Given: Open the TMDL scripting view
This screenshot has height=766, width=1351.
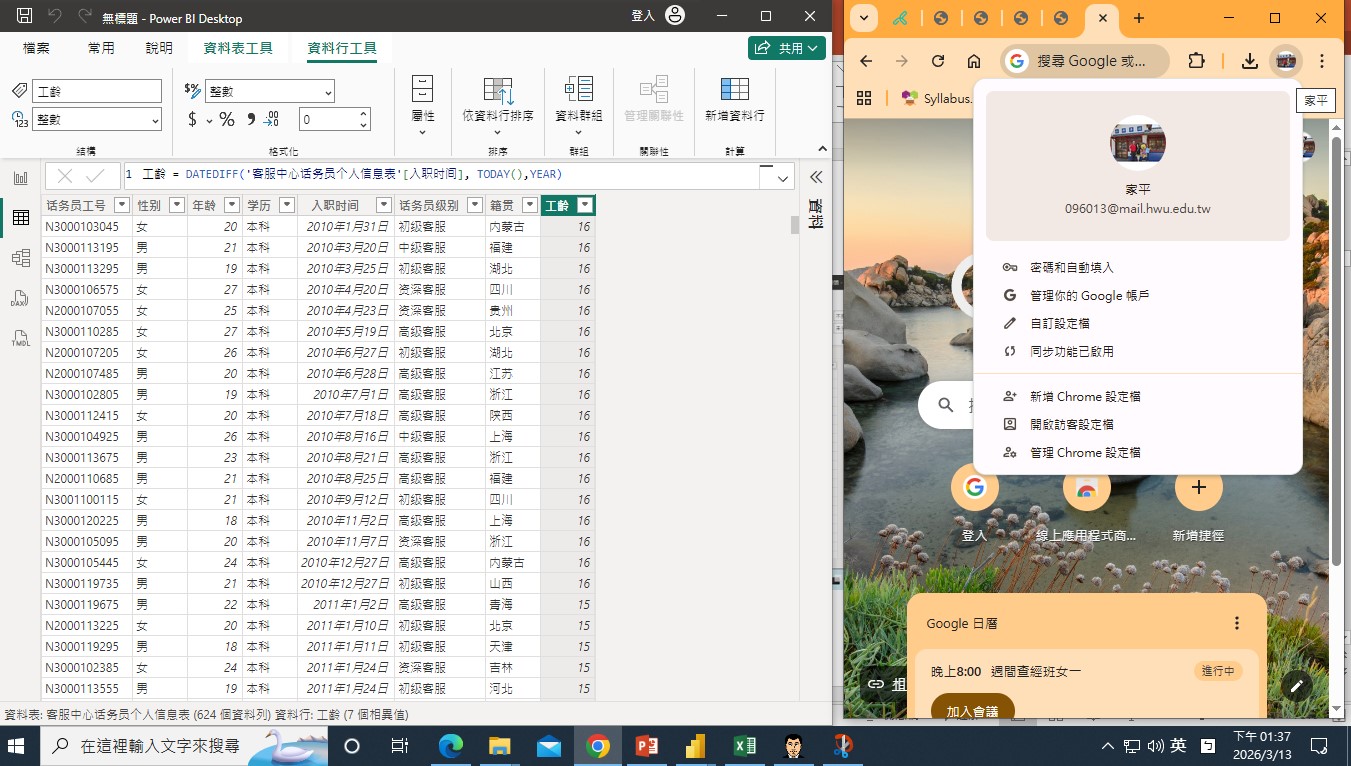Looking at the screenshot, I should point(18,337).
